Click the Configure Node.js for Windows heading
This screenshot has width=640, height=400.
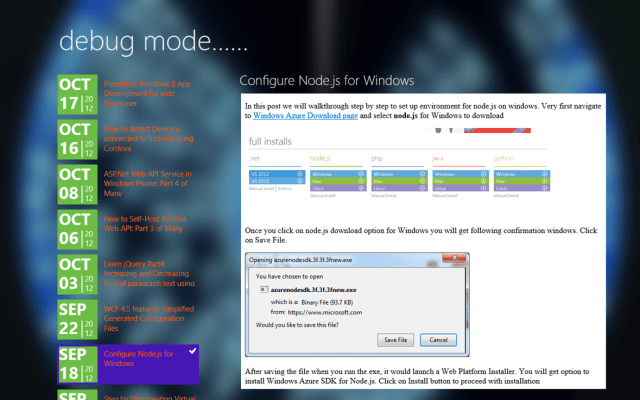326,80
